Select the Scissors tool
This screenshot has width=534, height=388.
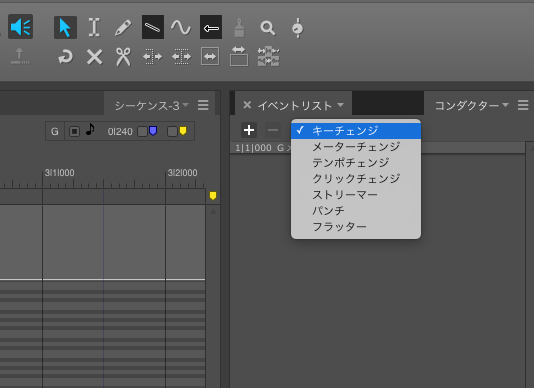(123, 57)
